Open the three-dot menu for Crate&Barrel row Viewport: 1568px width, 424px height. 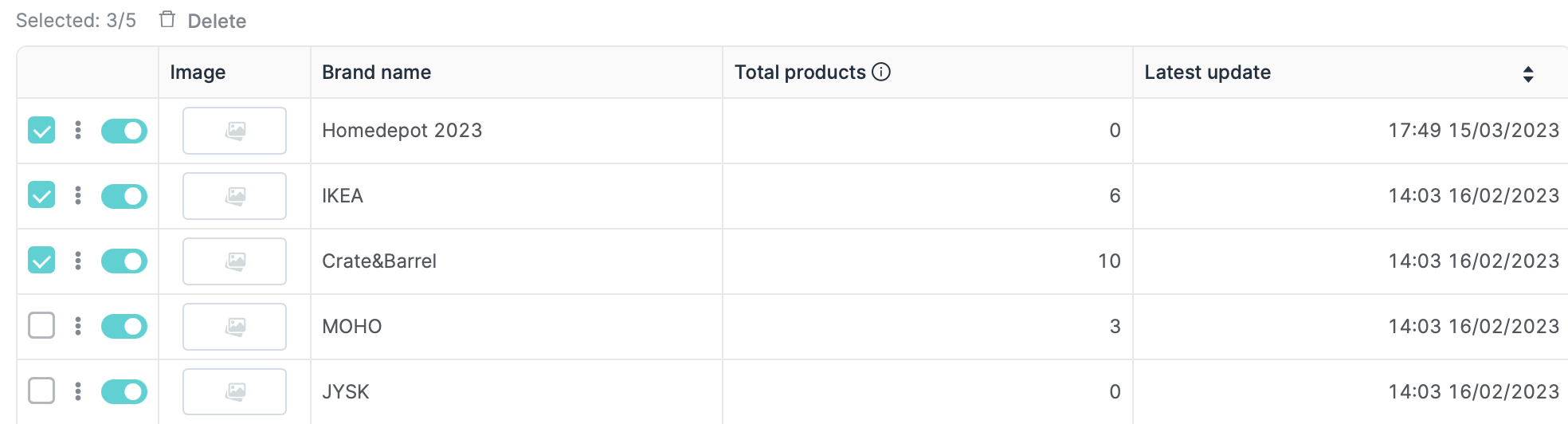pos(78,261)
